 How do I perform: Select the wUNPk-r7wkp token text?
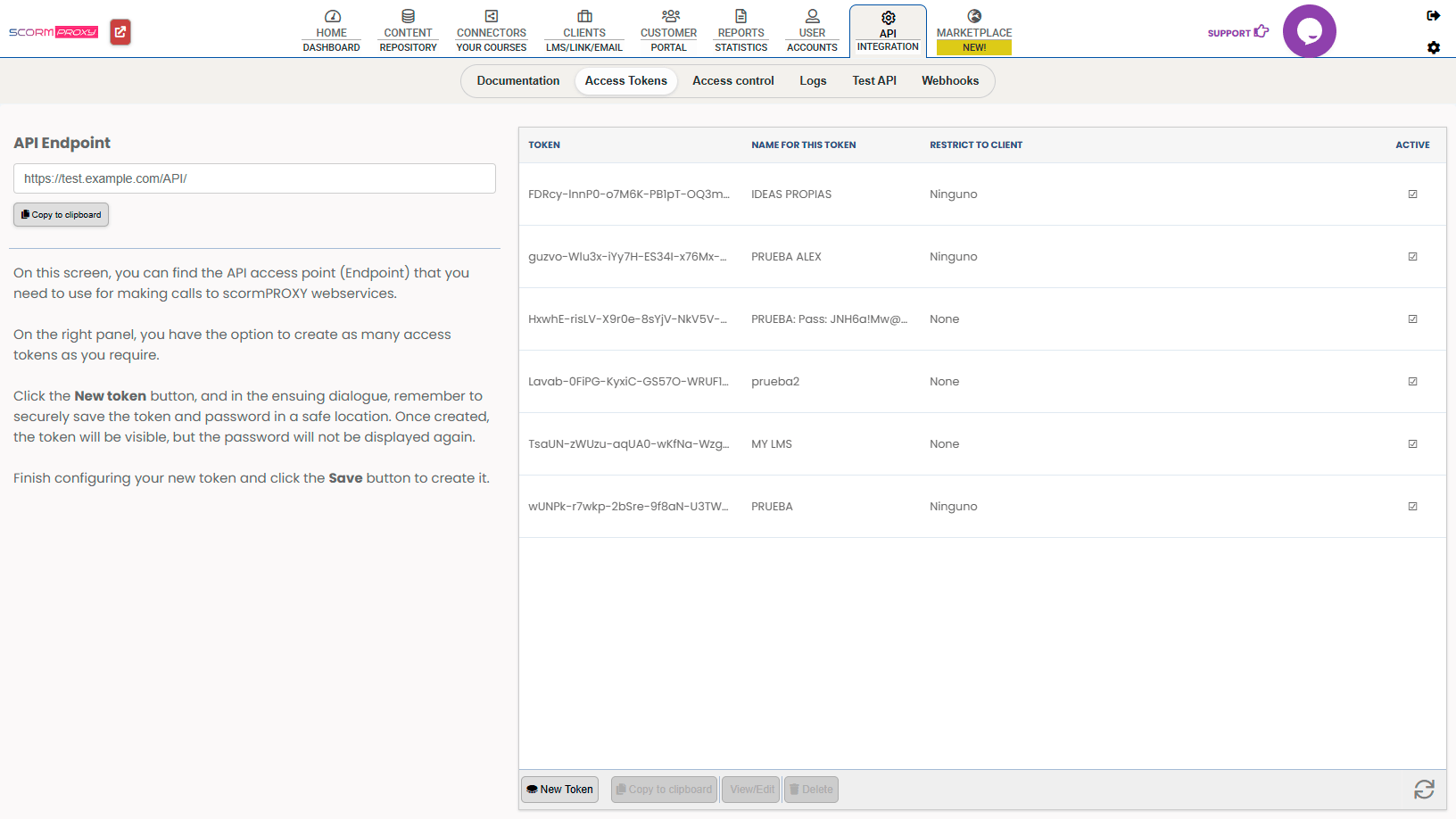click(x=628, y=506)
